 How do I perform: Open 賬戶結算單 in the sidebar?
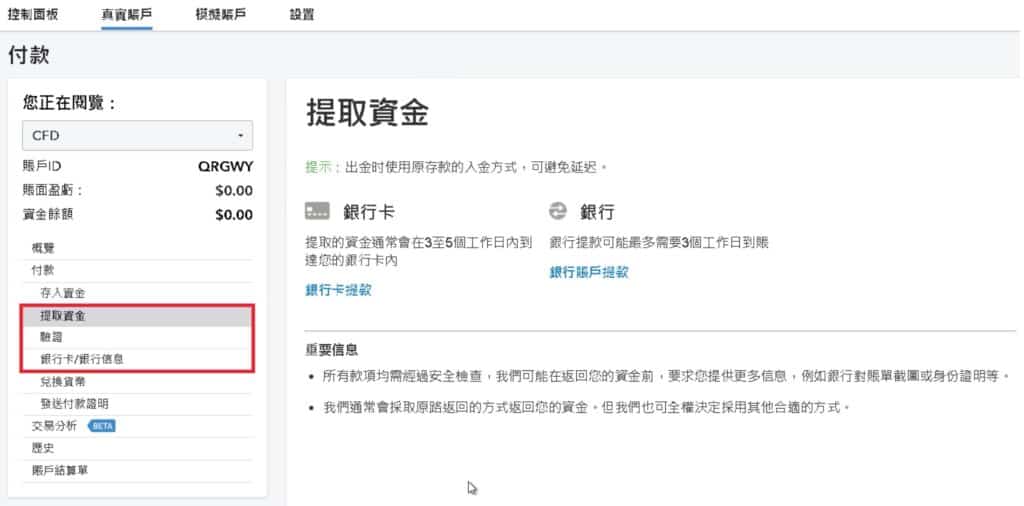60,470
